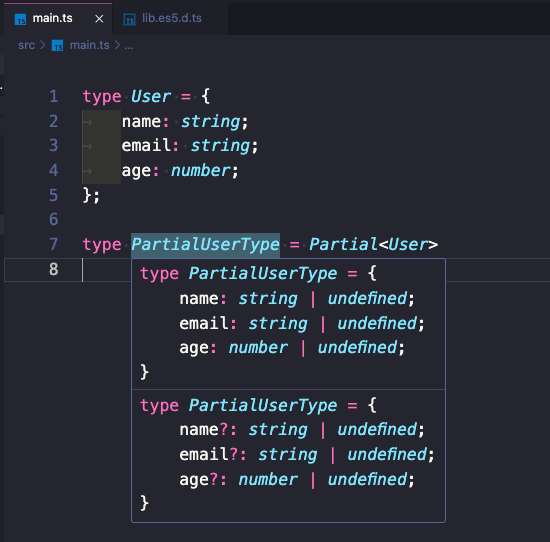Screen dimensions: 550x542
Task: Open the src breadcrumb folder
Action: click(x=26, y=45)
